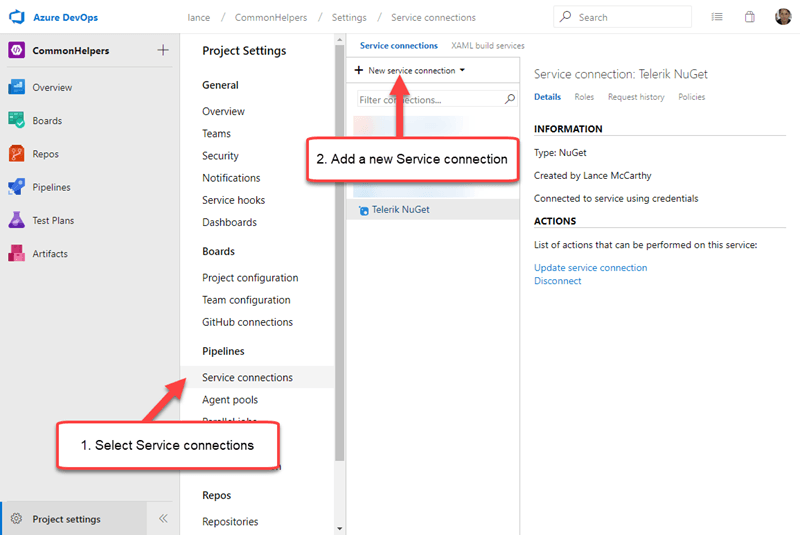The height and width of the screenshot is (535, 800).
Task: Click the CommonHelpers project name
Action: [71, 50]
